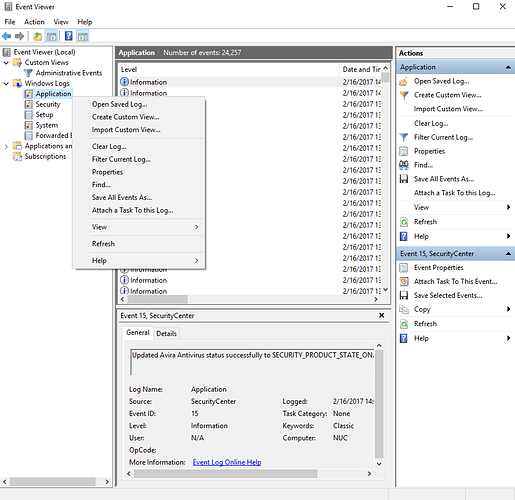The image size is (515, 500).
Task: Open View submenu arrow in Actions pane
Action: [x=508, y=207]
